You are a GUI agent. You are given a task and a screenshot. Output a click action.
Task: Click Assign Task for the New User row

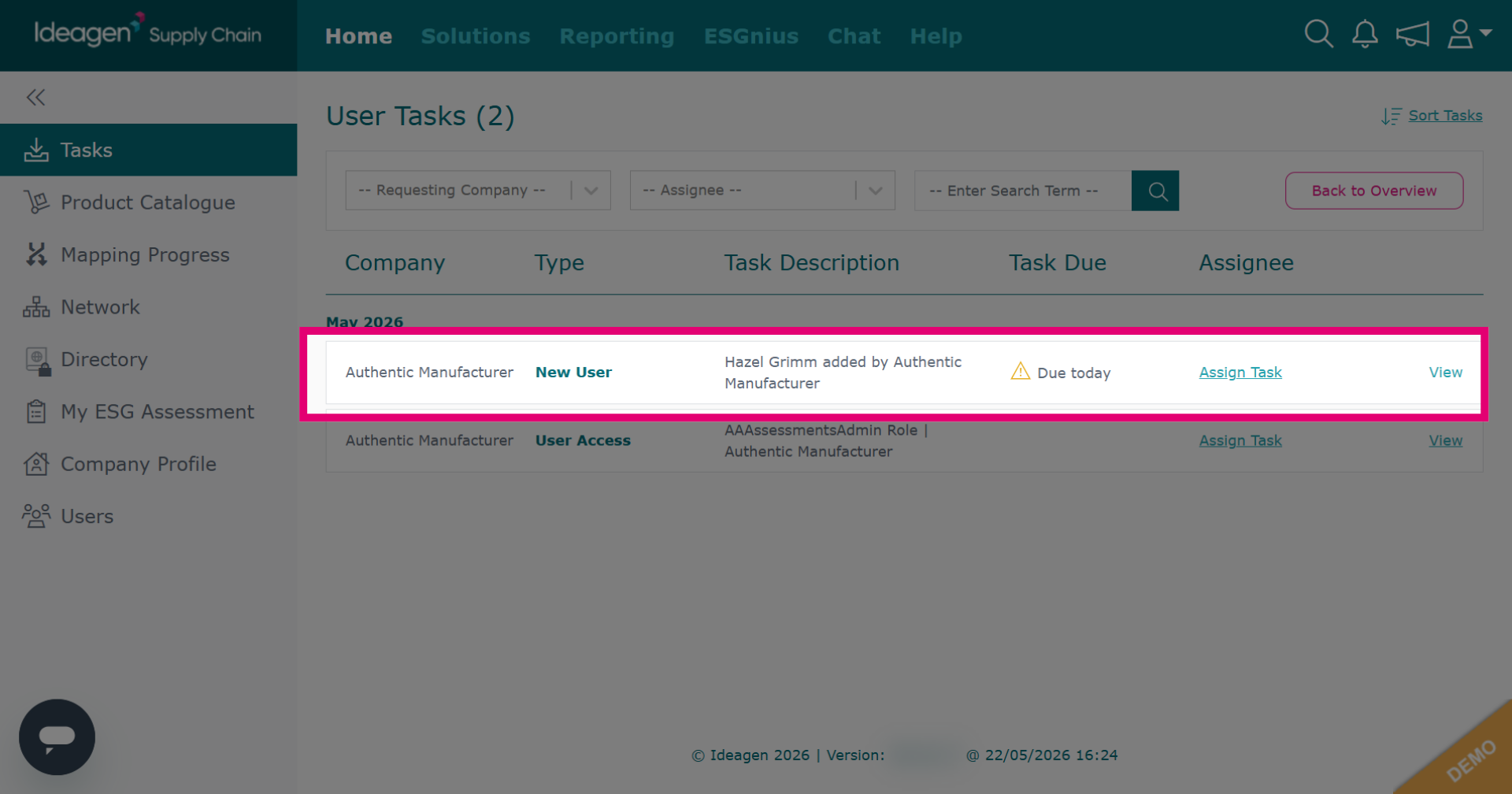click(1240, 373)
